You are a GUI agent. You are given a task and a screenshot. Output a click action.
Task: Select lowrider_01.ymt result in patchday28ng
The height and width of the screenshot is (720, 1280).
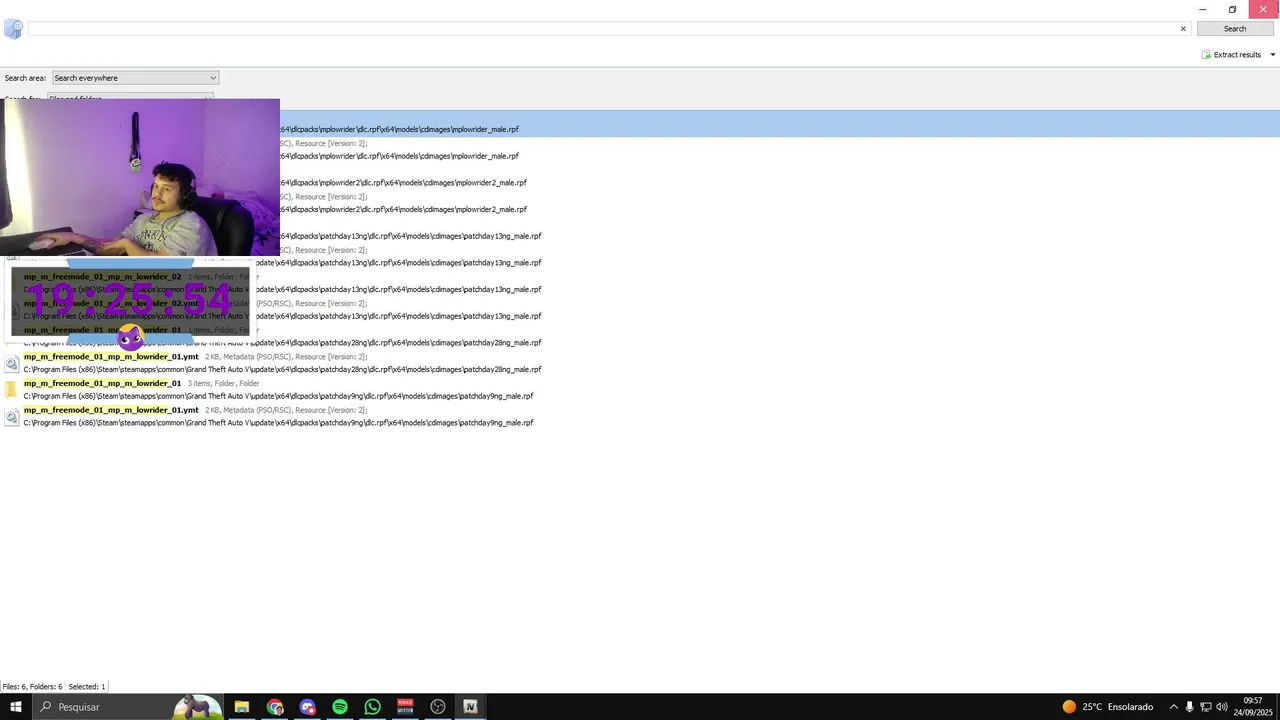(111, 357)
